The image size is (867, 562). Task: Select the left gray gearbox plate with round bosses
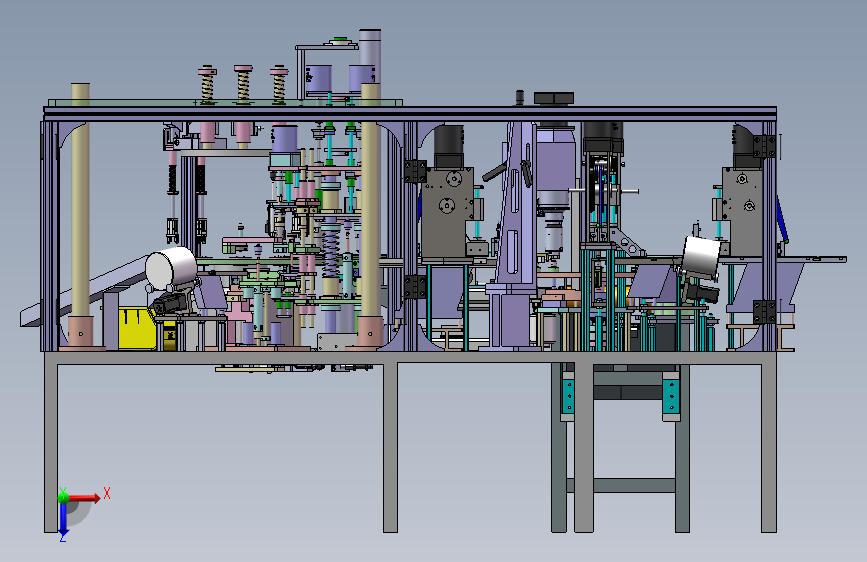[447, 212]
